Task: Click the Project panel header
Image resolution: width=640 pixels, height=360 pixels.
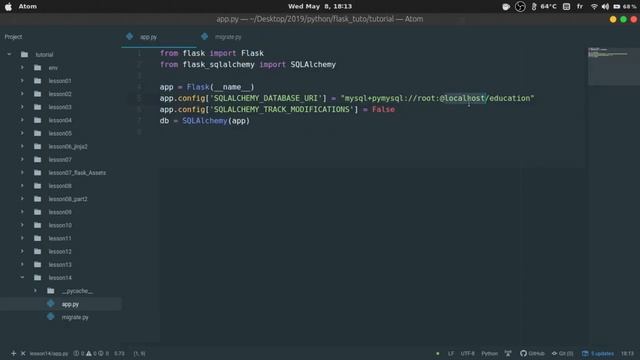Action: (13, 37)
